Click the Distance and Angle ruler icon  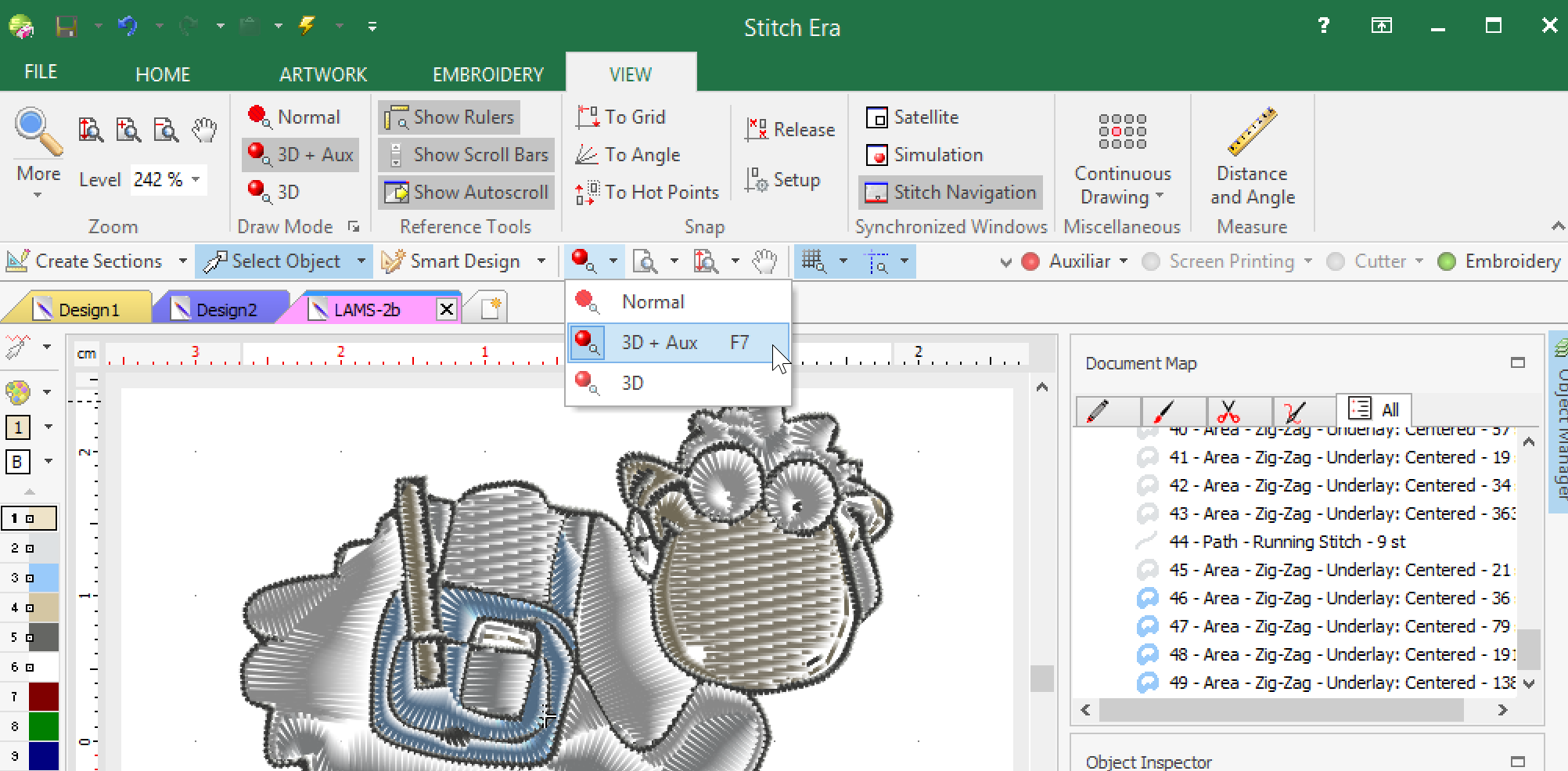pyautogui.click(x=1252, y=132)
